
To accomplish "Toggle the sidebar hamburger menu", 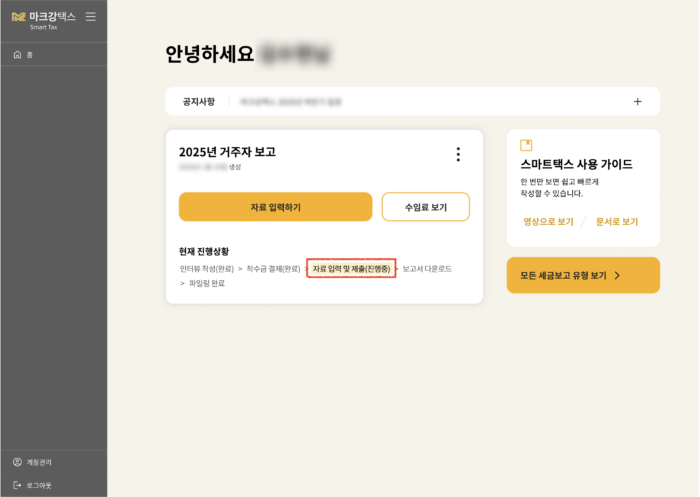I will pos(91,17).
